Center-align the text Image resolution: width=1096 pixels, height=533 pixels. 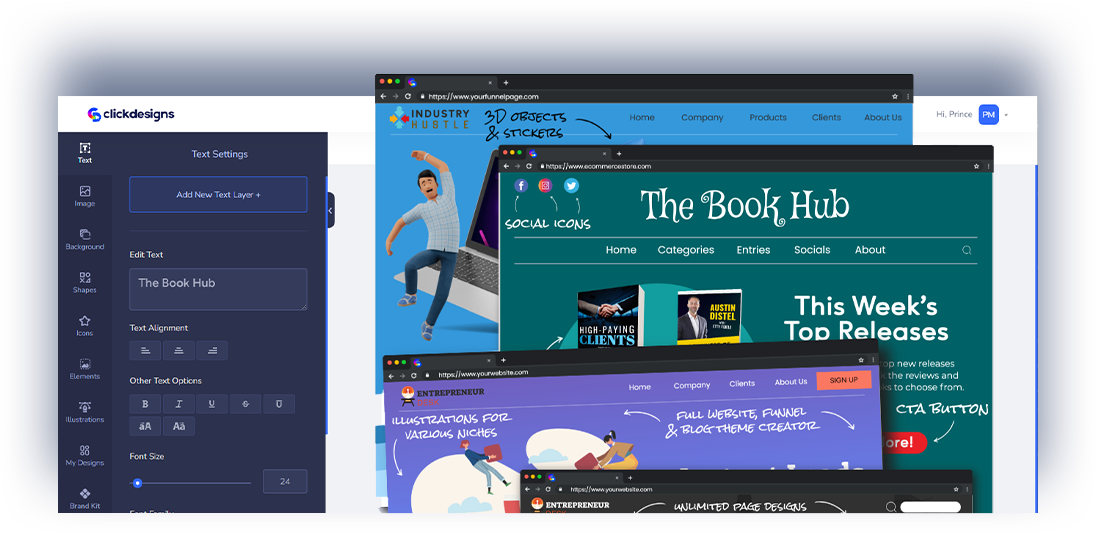(x=179, y=351)
